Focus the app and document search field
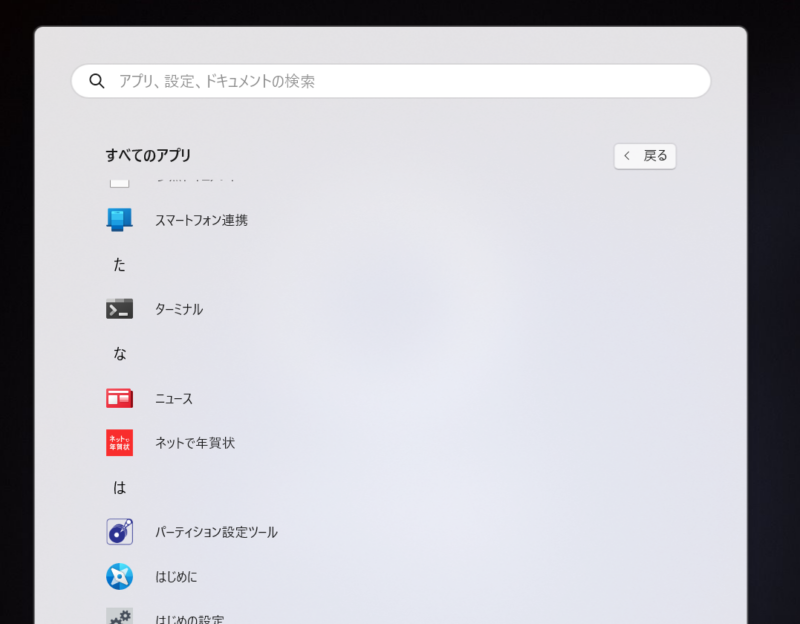 391,81
